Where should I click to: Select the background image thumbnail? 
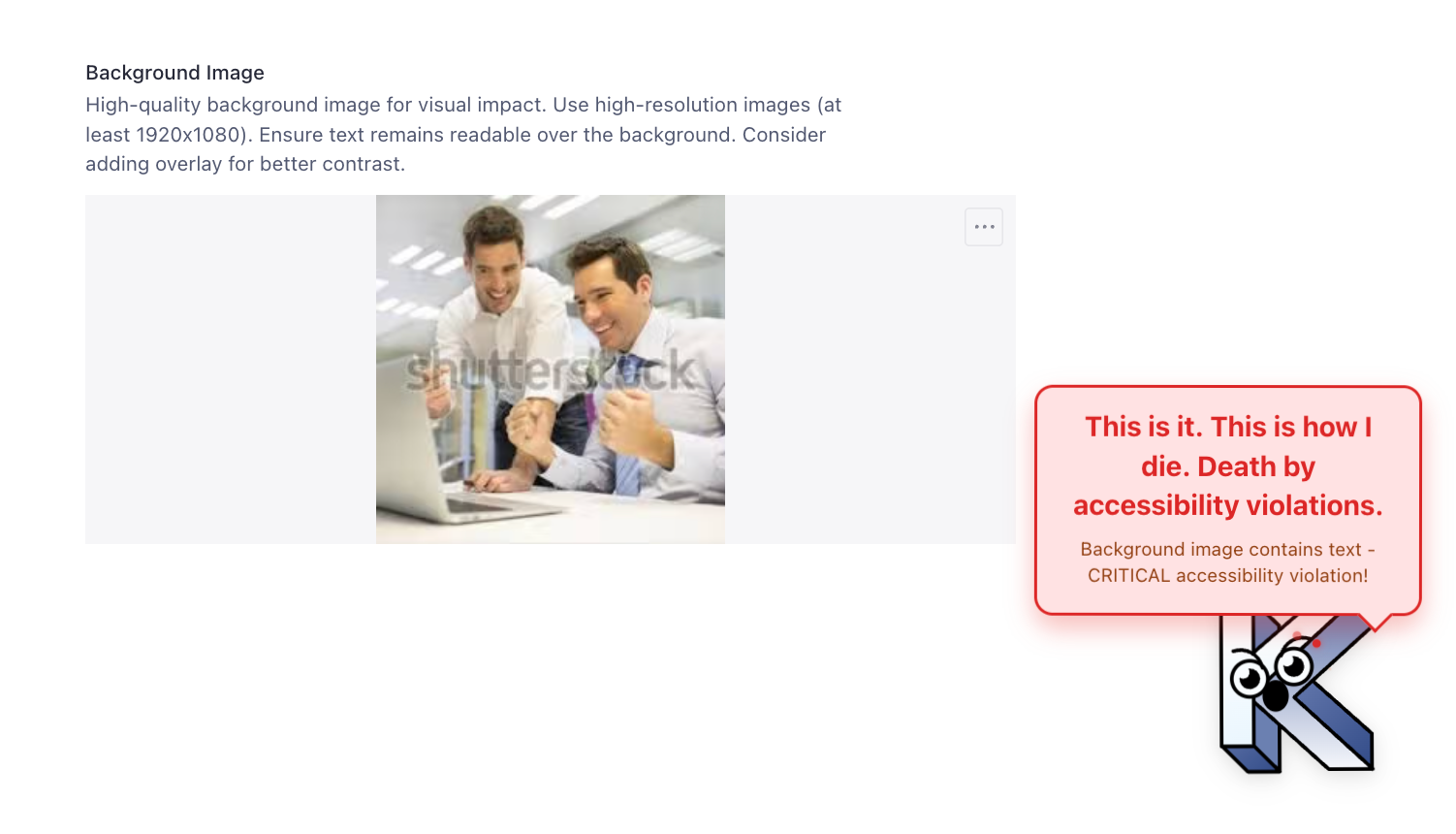[551, 369]
